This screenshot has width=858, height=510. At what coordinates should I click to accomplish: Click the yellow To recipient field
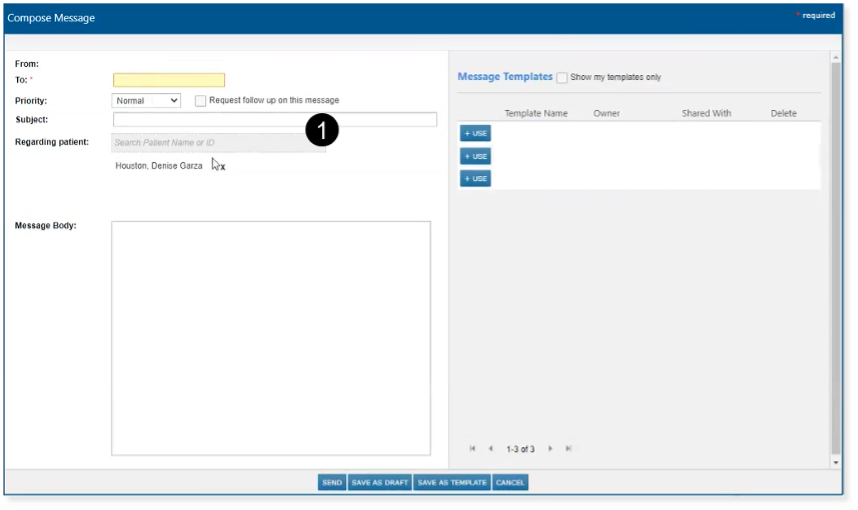169,80
